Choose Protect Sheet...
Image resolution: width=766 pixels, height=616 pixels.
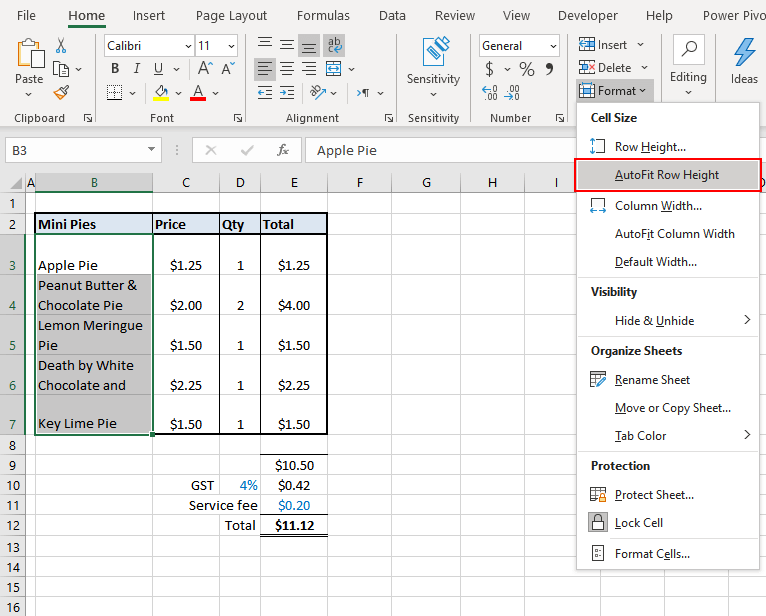(668, 495)
